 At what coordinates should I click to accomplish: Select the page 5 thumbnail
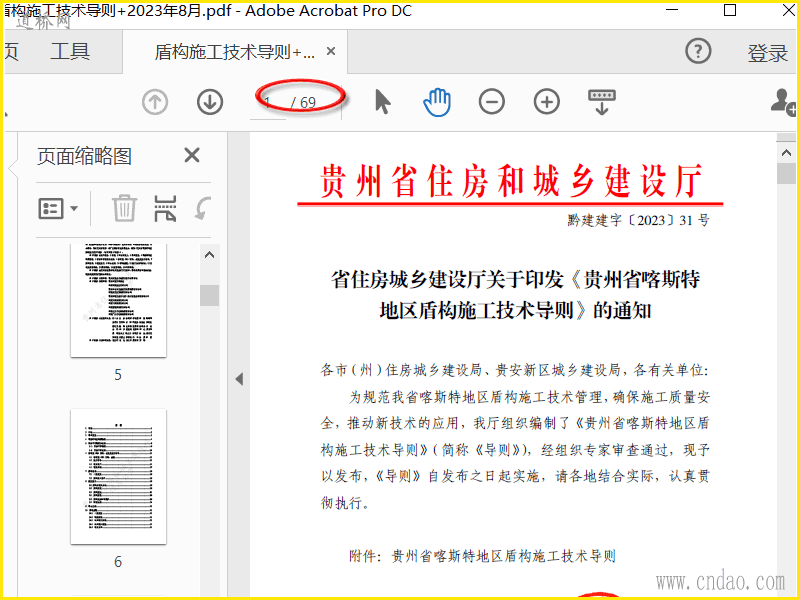click(118, 300)
